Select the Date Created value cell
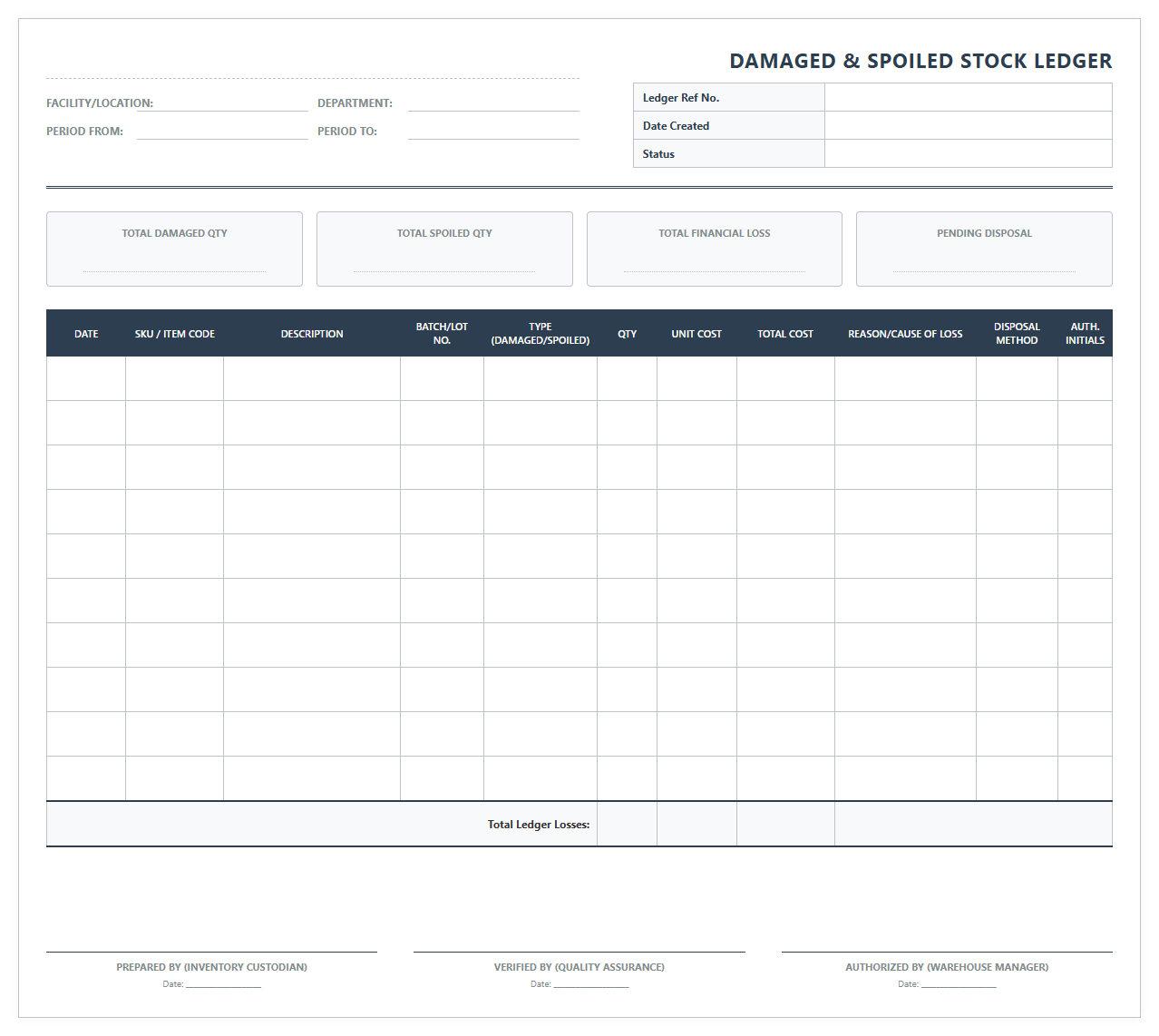 point(968,126)
